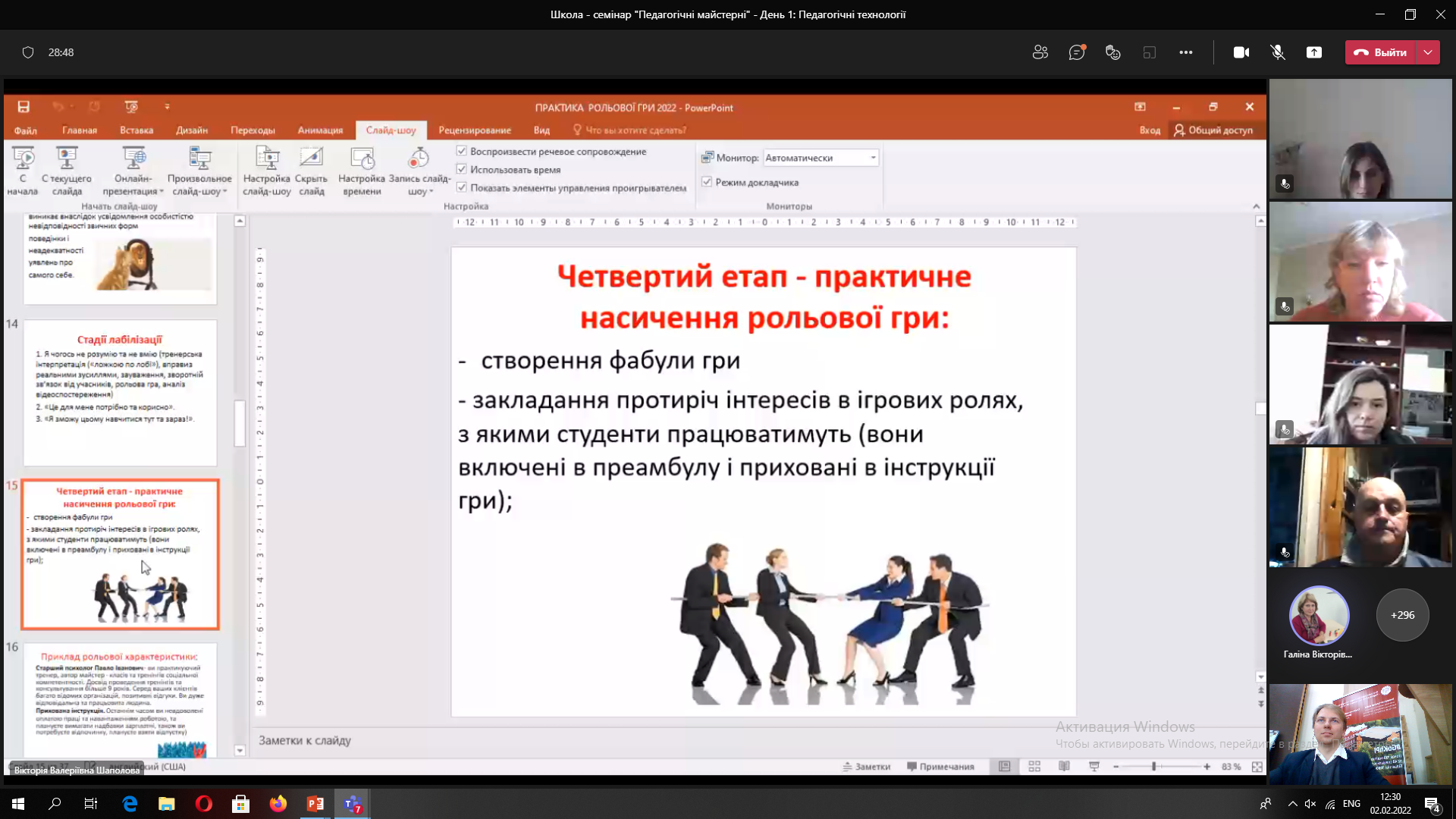Click the red 'Выйти' leave button
Screen dimensions: 1456x819
click(1380, 52)
